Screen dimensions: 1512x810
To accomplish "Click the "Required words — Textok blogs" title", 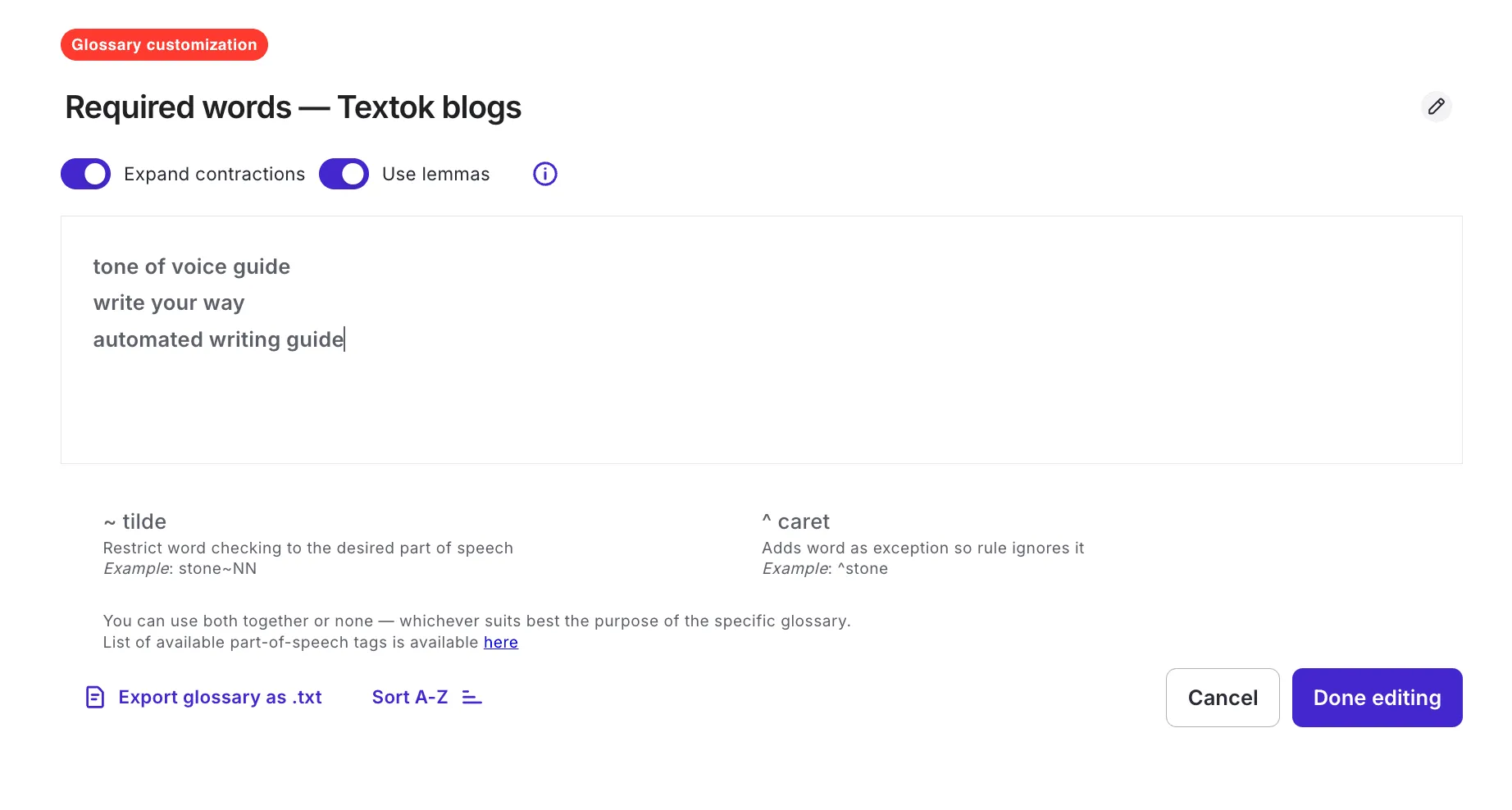I will (x=293, y=107).
